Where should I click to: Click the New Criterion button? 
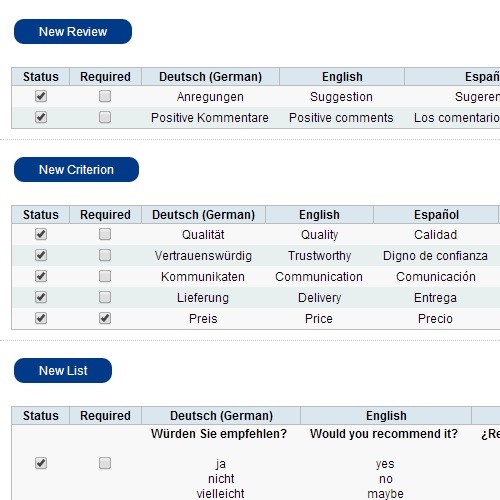click(x=76, y=170)
